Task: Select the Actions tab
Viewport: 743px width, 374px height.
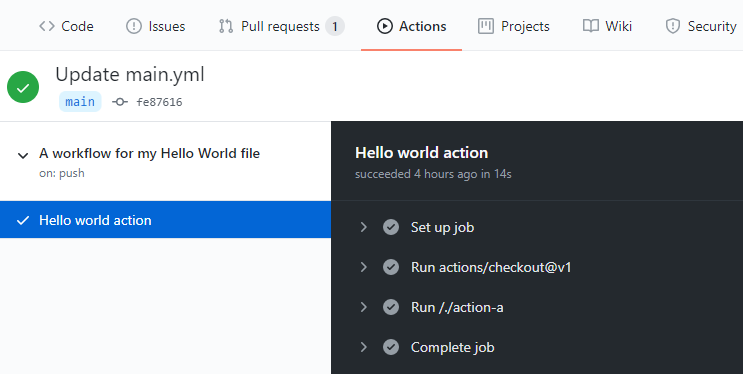Action: (411, 26)
